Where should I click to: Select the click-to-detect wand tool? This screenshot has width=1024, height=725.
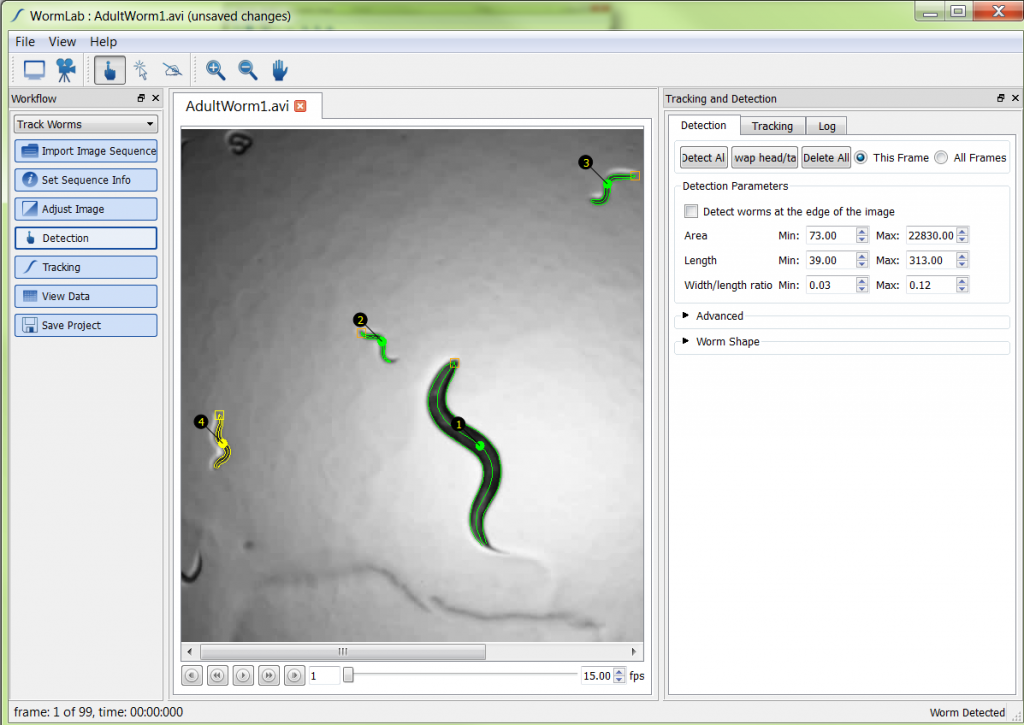coord(141,70)
